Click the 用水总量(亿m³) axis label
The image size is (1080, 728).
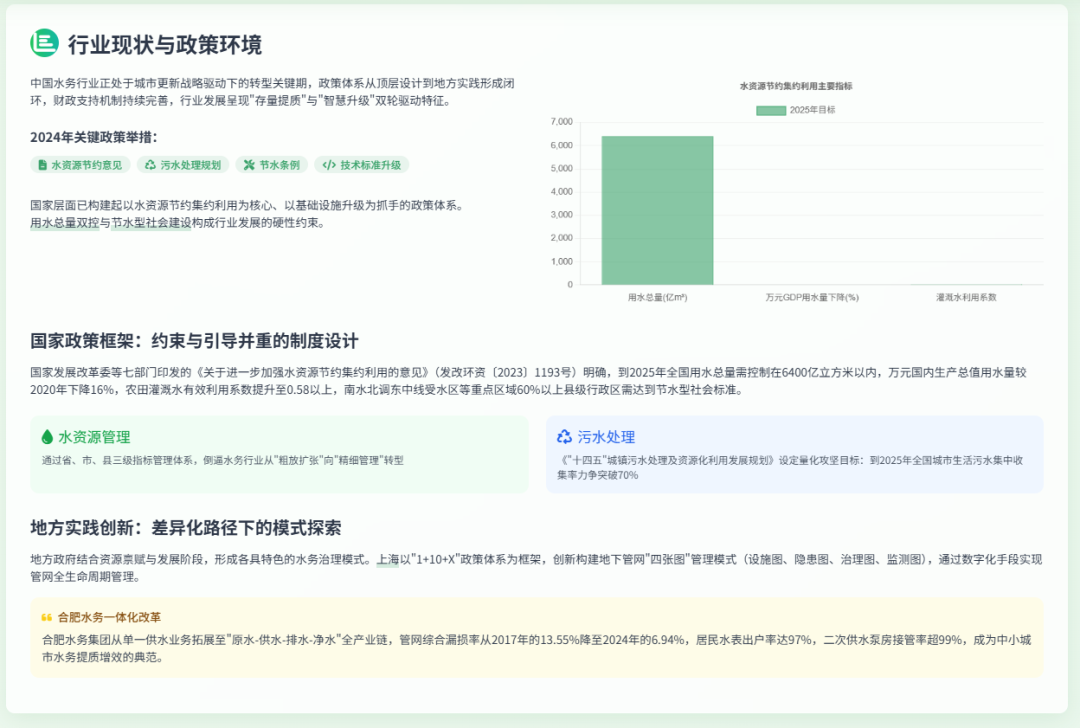657,298
